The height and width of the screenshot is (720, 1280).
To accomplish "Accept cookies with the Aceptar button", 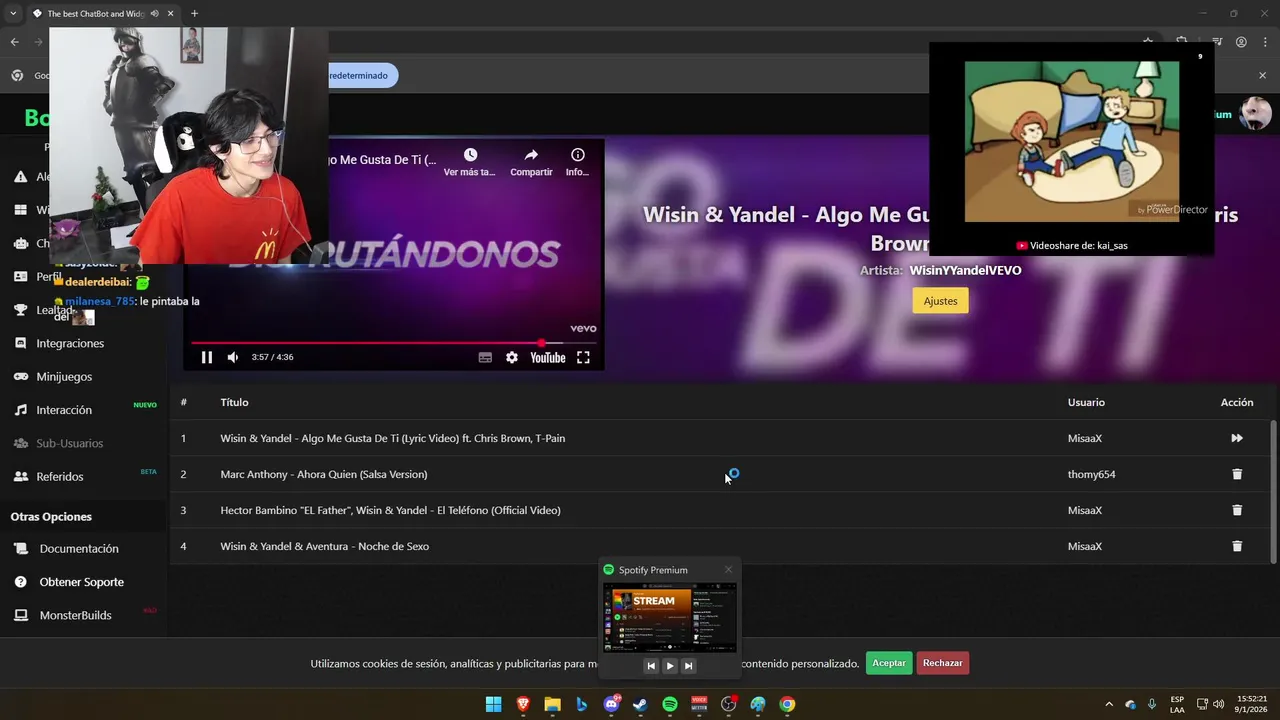I will coord(889,663).
